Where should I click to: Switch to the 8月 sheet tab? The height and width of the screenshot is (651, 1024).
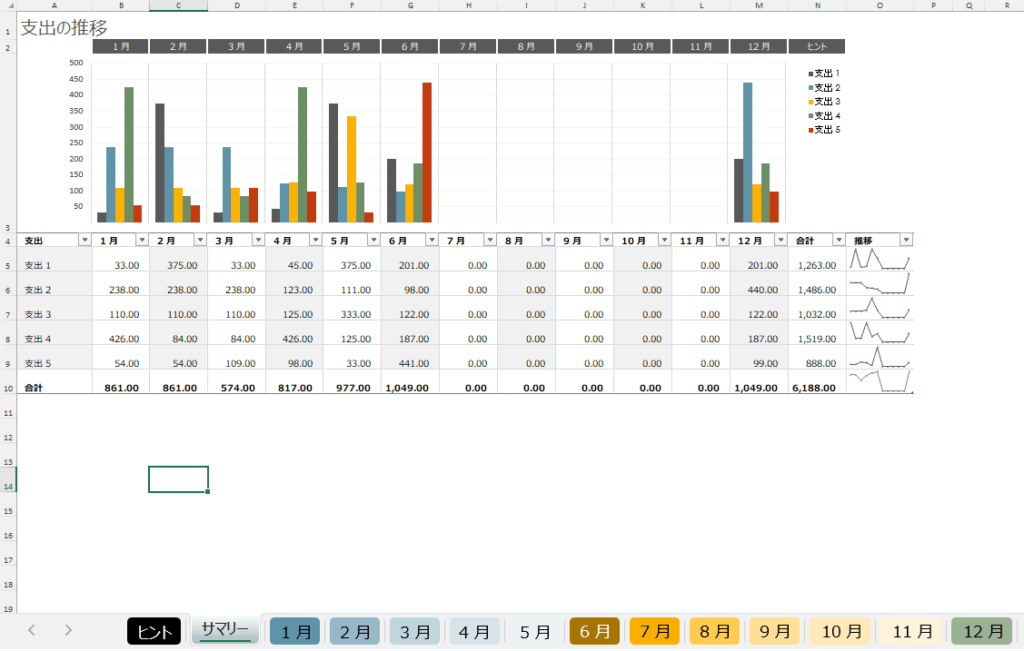714,631
